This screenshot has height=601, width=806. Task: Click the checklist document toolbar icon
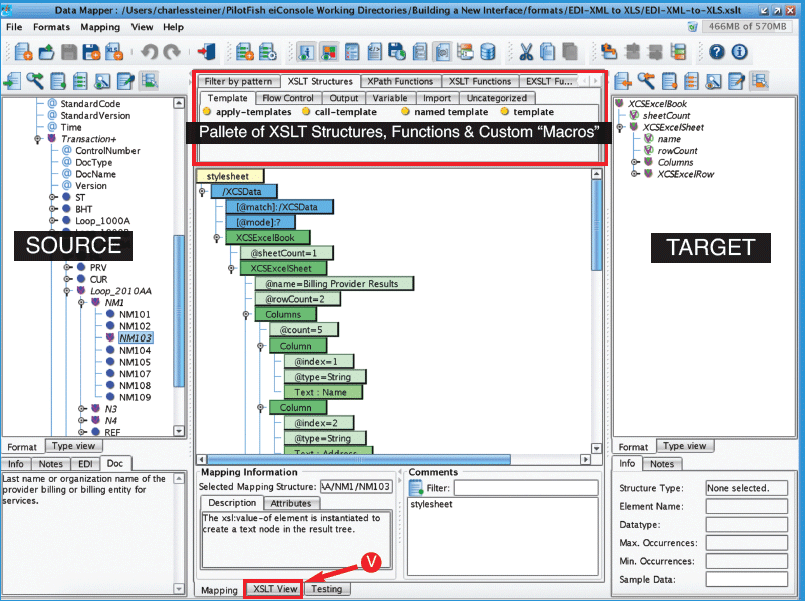pos(352,52)
